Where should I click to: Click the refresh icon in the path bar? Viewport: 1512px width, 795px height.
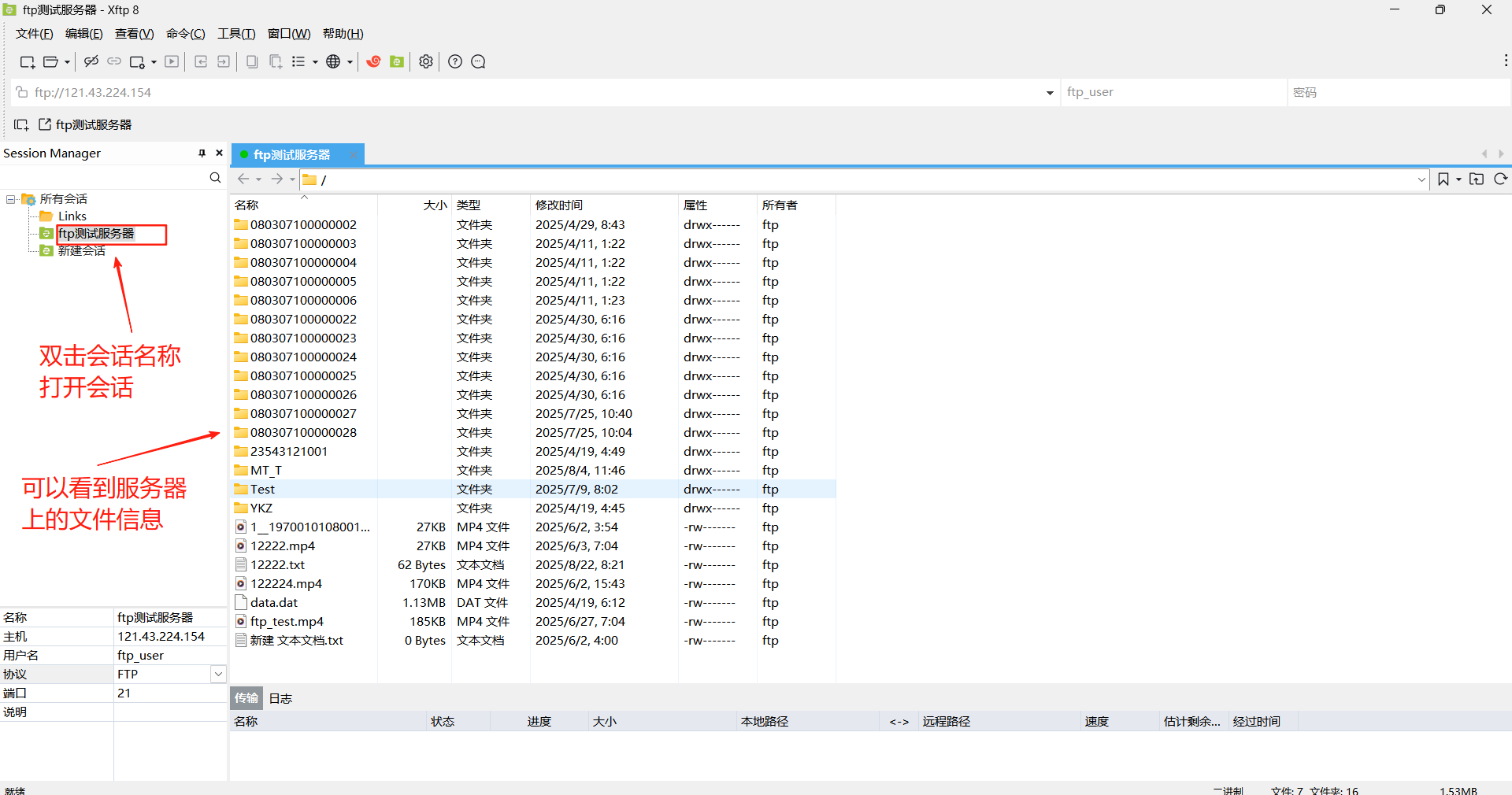pos(1501,179)
